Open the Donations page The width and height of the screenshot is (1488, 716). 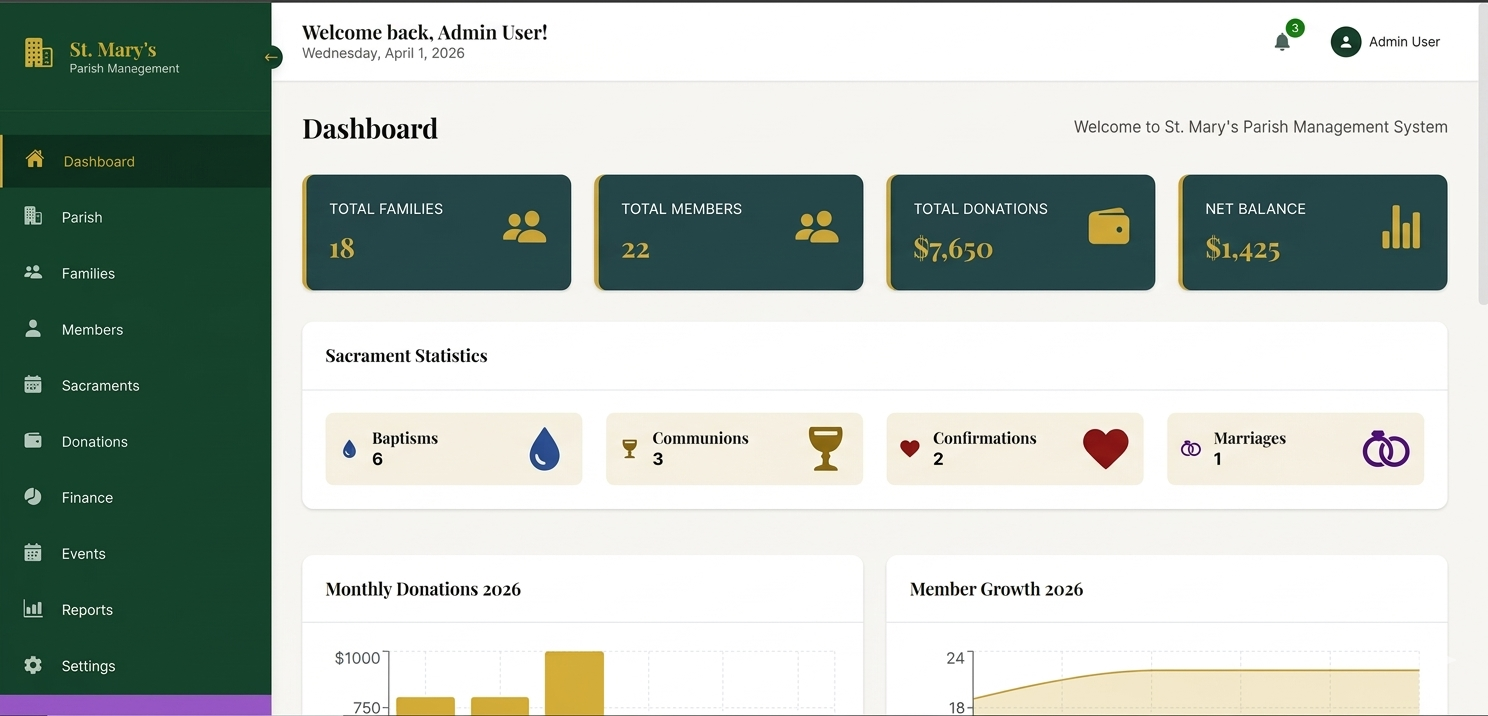[94, 441]
